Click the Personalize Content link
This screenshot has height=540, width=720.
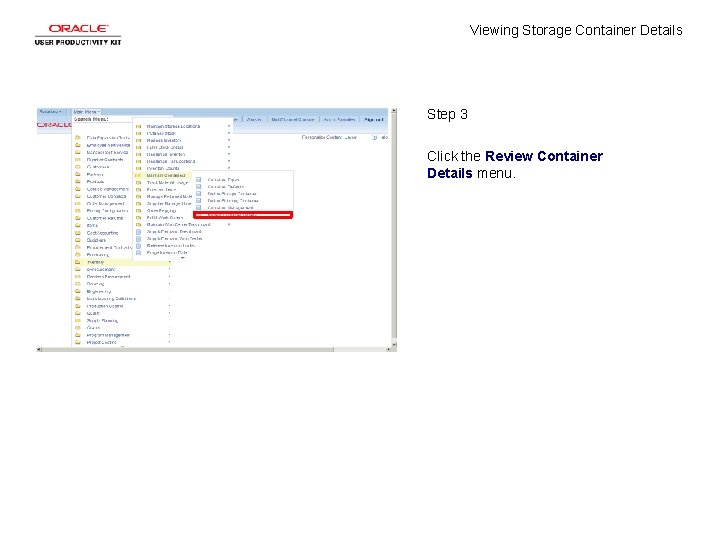(323, 137)
